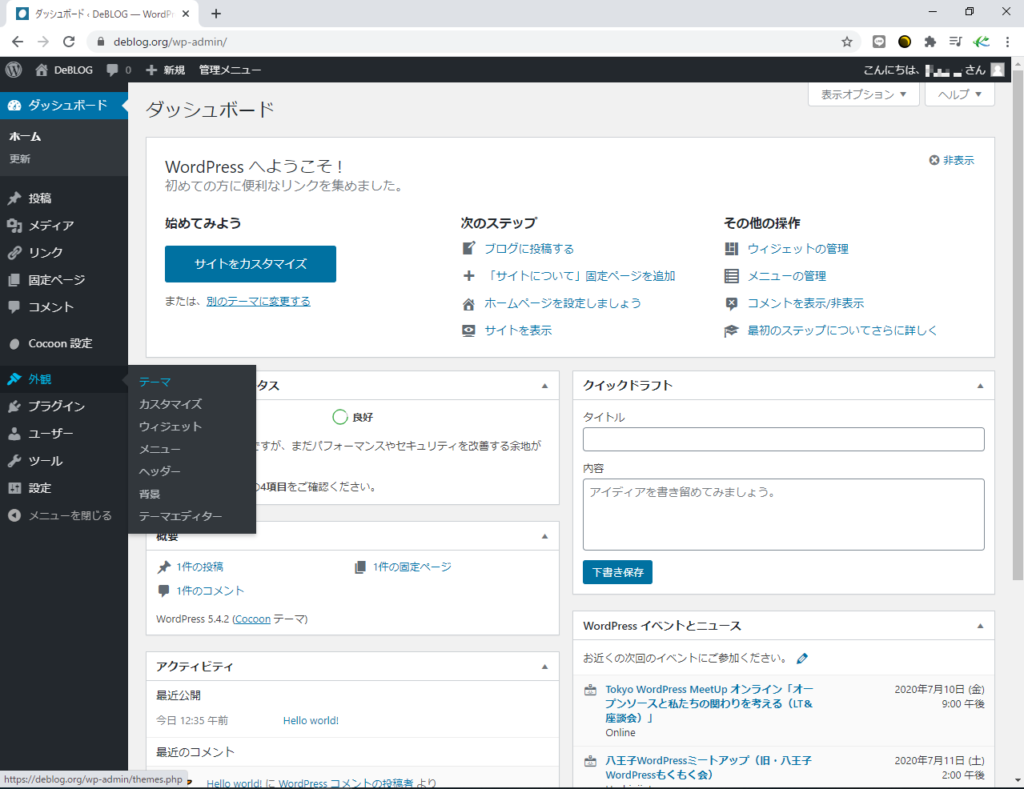Screen dimensions: 1024x789
Task: Click the plus 新規 new item
Action: [x=165, y=70]
